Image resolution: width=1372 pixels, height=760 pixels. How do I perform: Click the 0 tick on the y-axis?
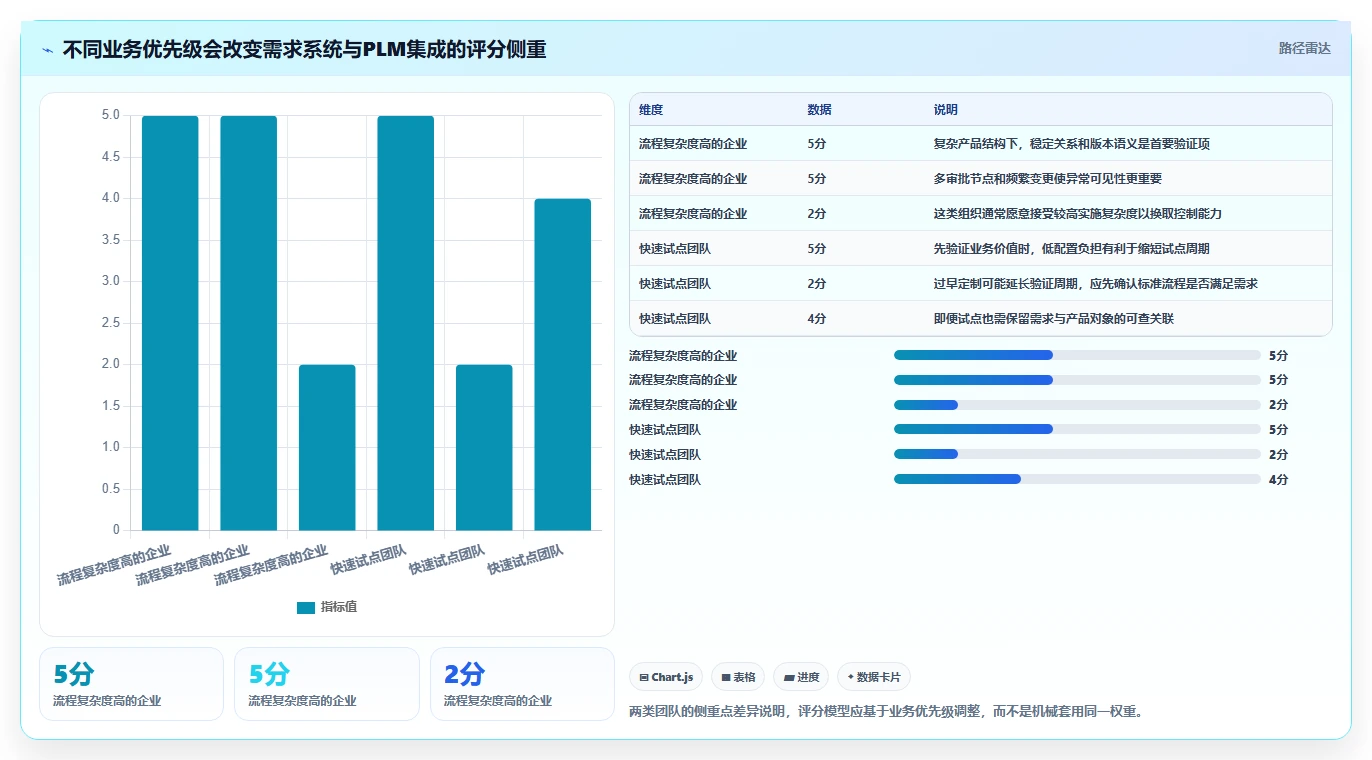tap(116, 530)
